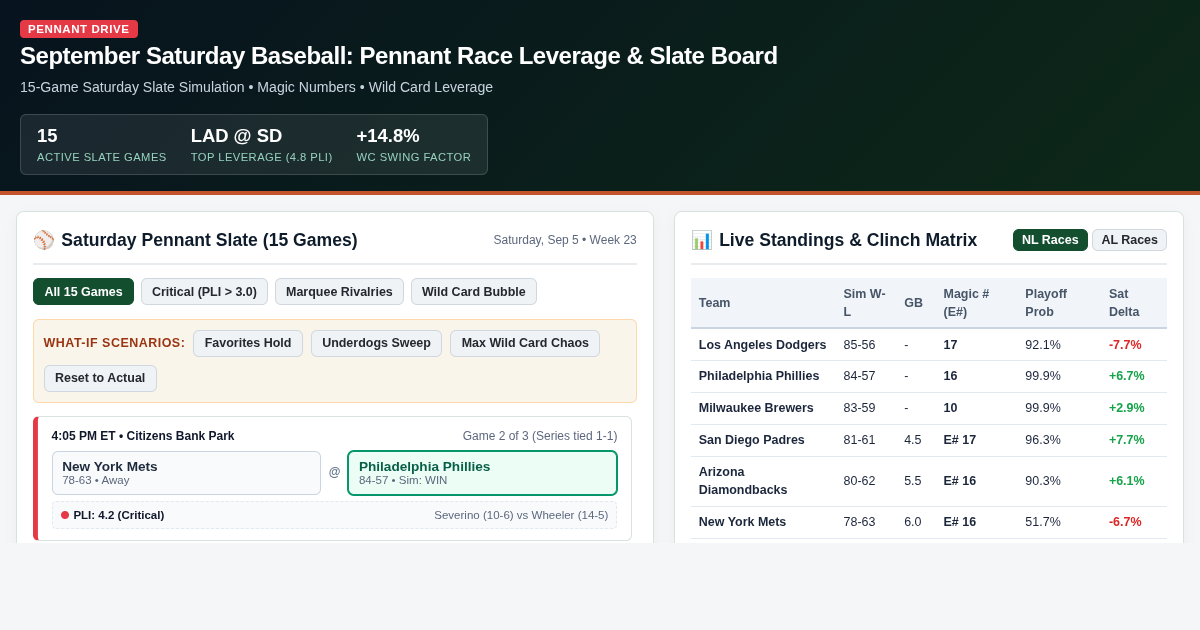Click the Sat Delta column header

pyautogui.click(x=1134, y=303)
